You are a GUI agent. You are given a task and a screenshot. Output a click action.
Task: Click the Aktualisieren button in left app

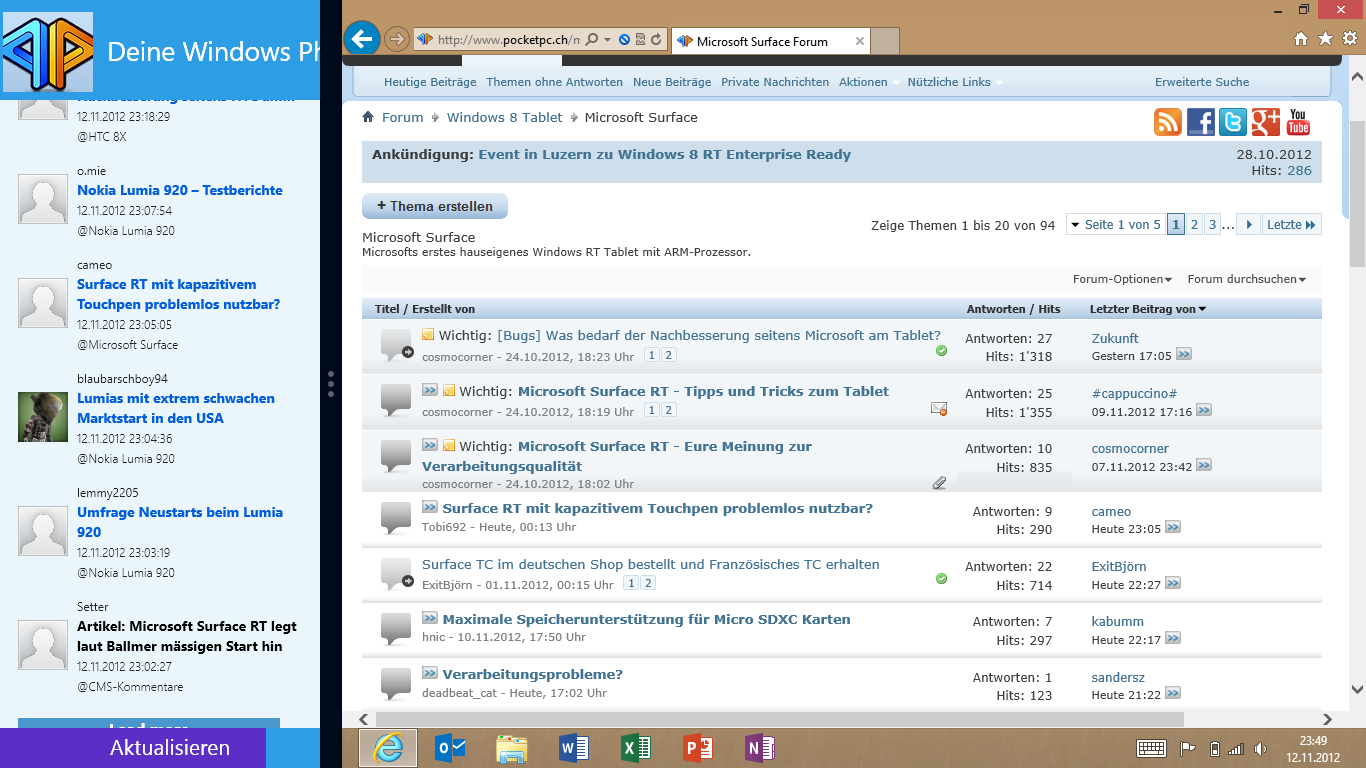click(133, 748)
